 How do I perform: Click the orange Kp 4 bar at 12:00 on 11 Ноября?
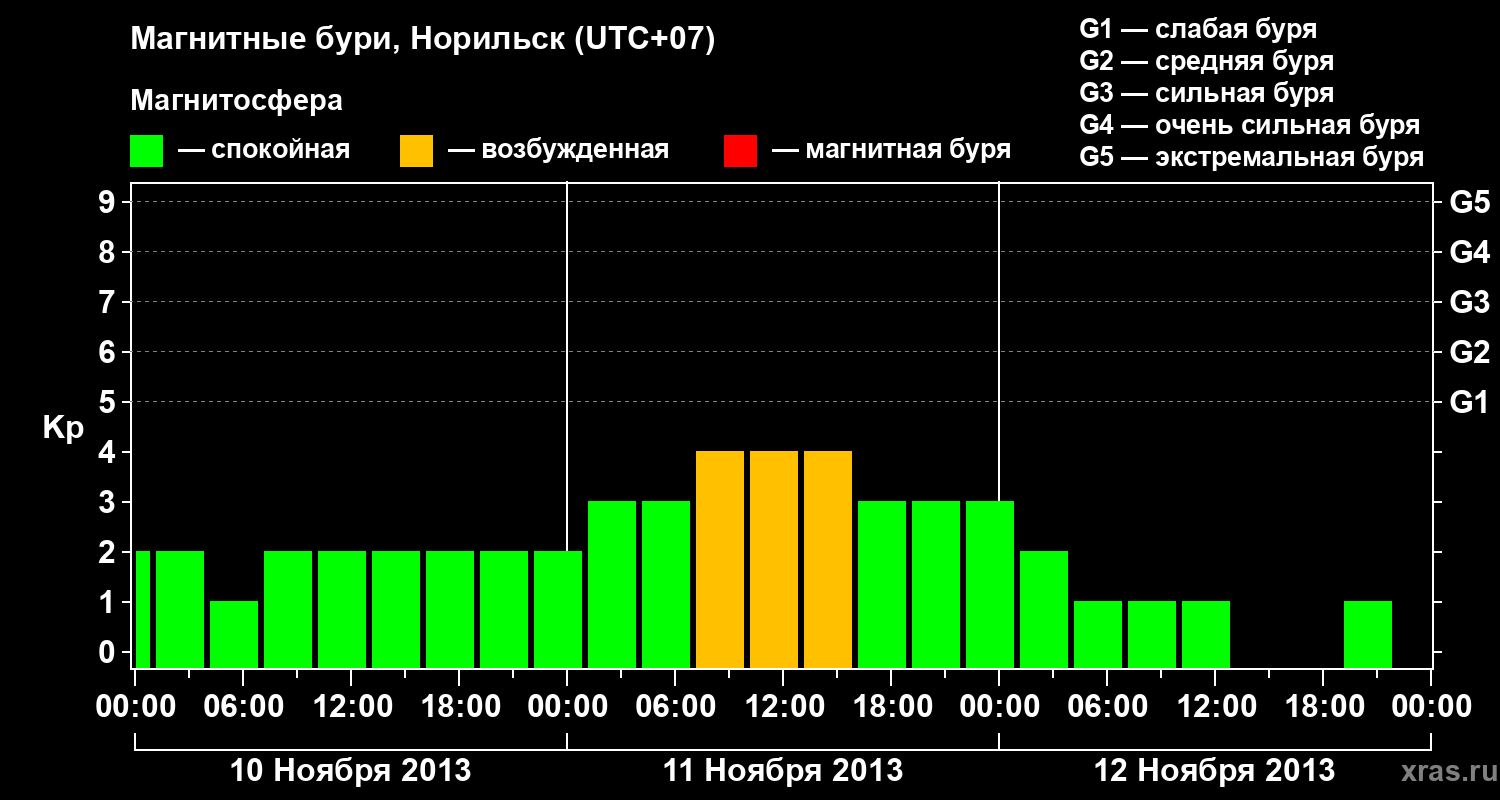[x=774, y=559]
